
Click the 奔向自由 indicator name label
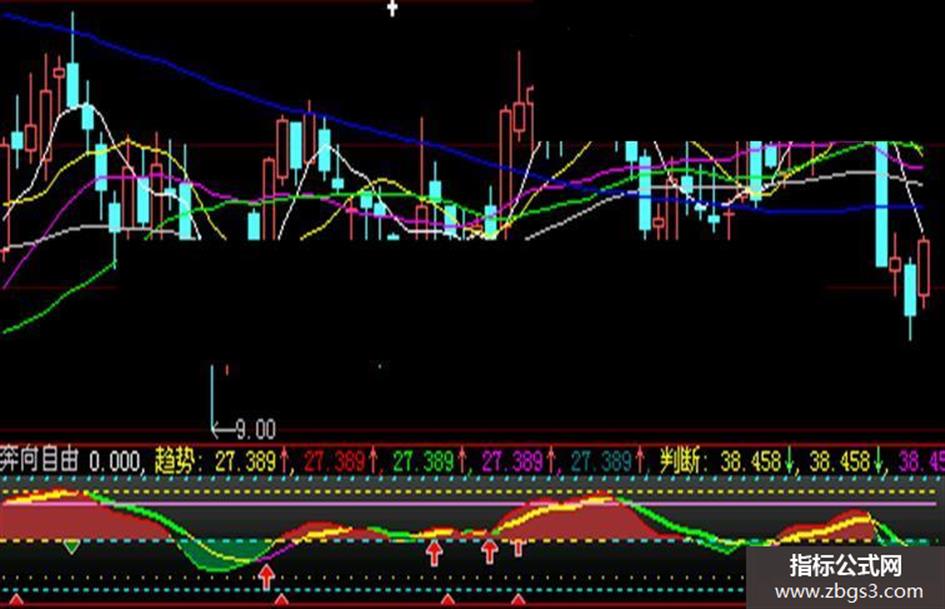coord(40,461)
